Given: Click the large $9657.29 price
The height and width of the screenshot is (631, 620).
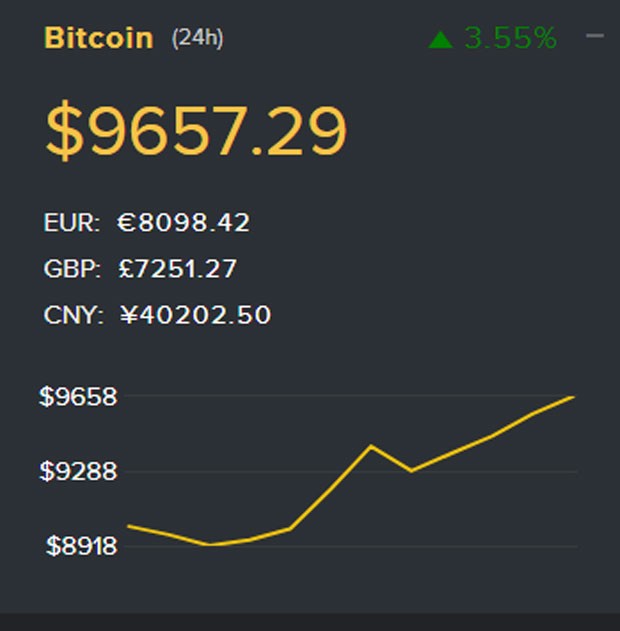Looking at the screenshot, I should pyautogui.click(x=196, y=131).
